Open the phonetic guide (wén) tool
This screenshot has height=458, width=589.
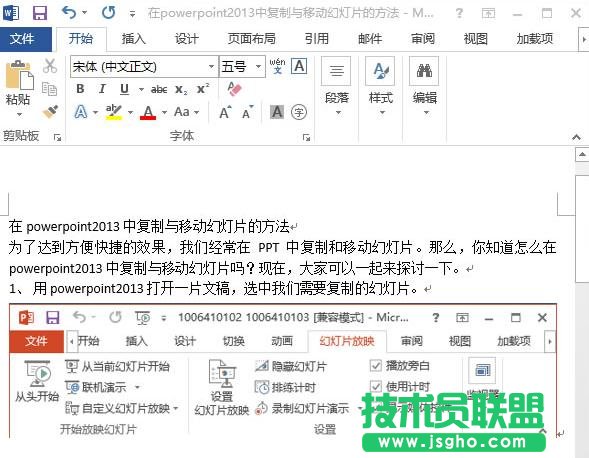click(277, 66)
